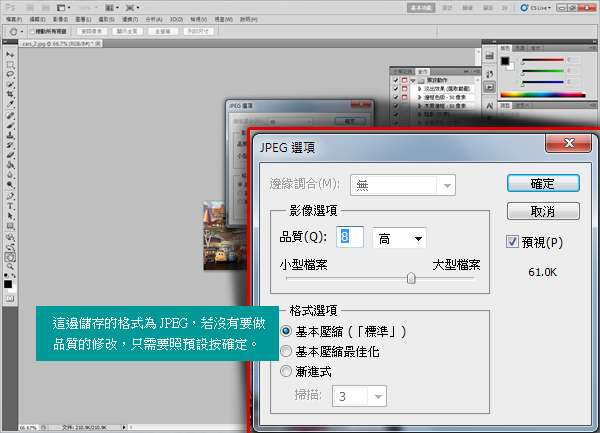Select the Rectangular Marquee tool

[x=10, y=65]
